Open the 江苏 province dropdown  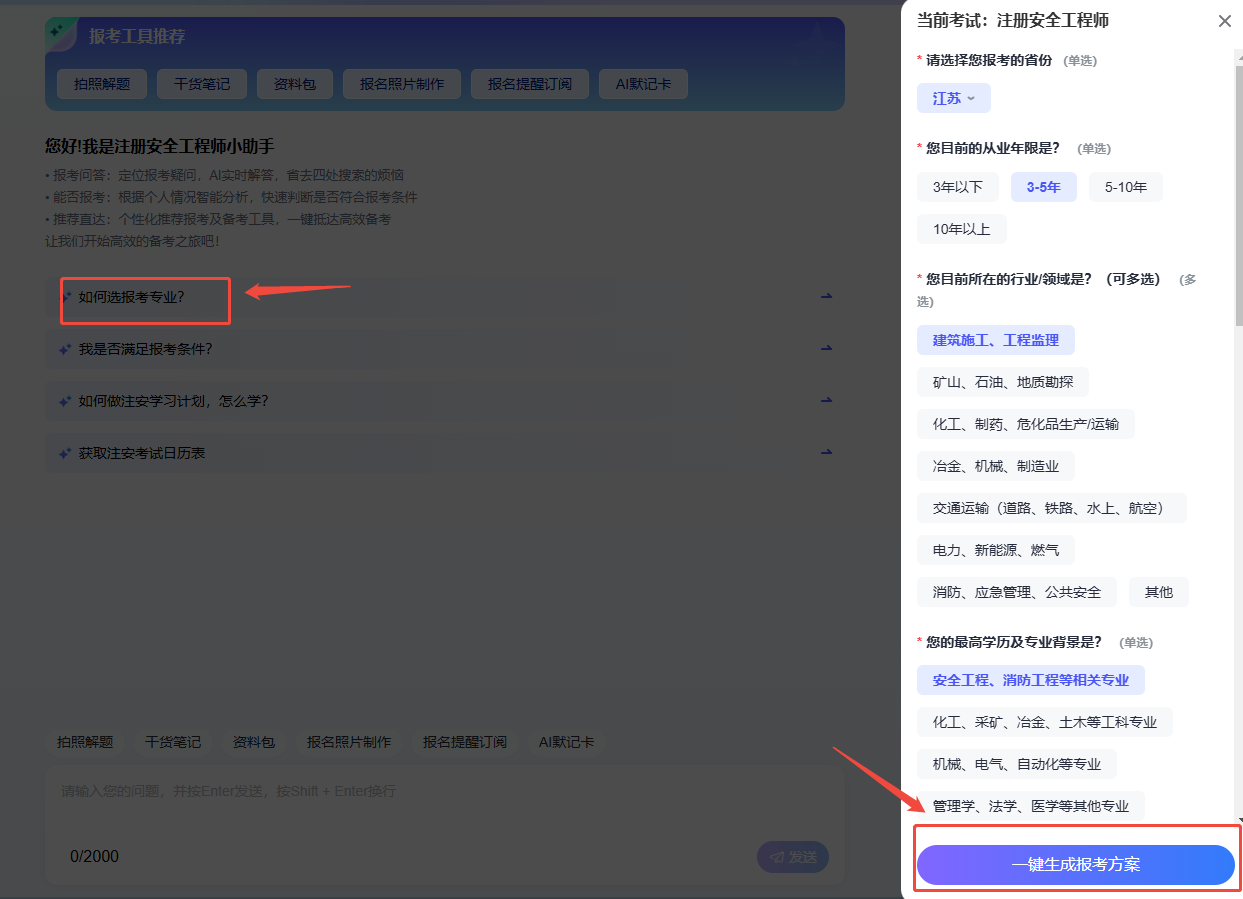point(953,98)
